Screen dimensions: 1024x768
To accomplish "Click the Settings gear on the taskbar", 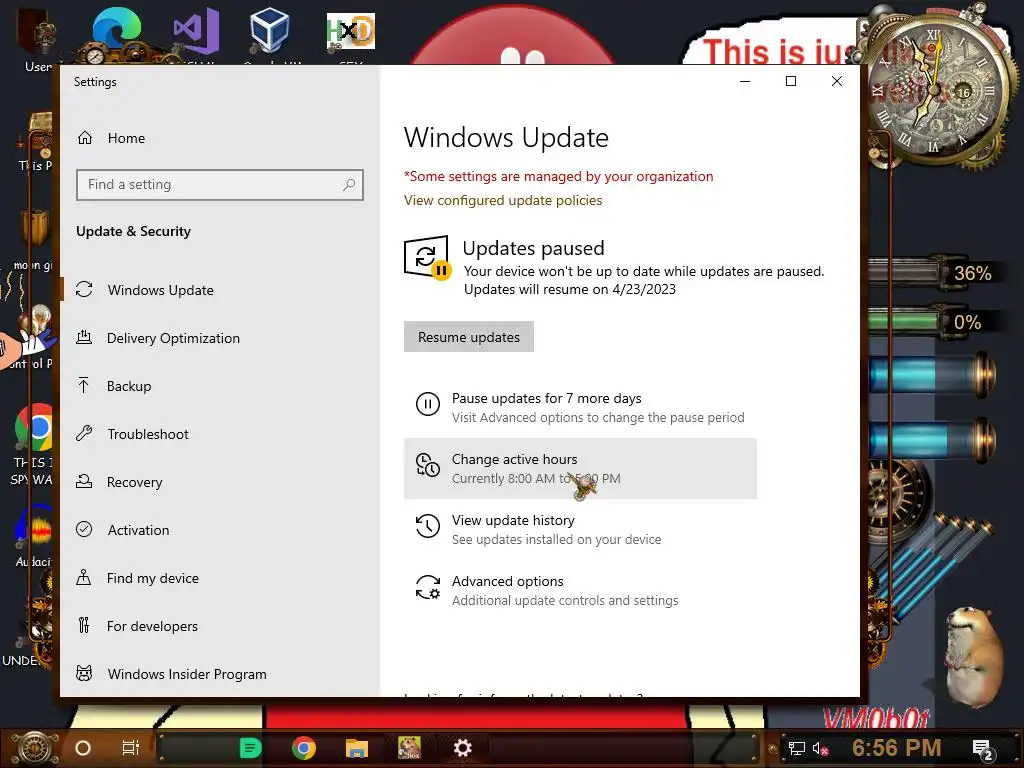I will pos(462,748).
